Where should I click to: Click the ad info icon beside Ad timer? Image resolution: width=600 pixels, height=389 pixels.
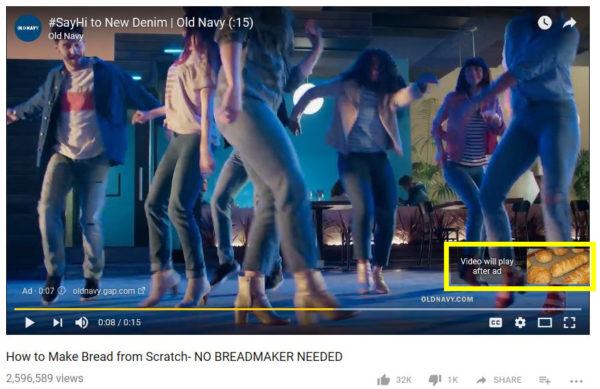[62, 291]
